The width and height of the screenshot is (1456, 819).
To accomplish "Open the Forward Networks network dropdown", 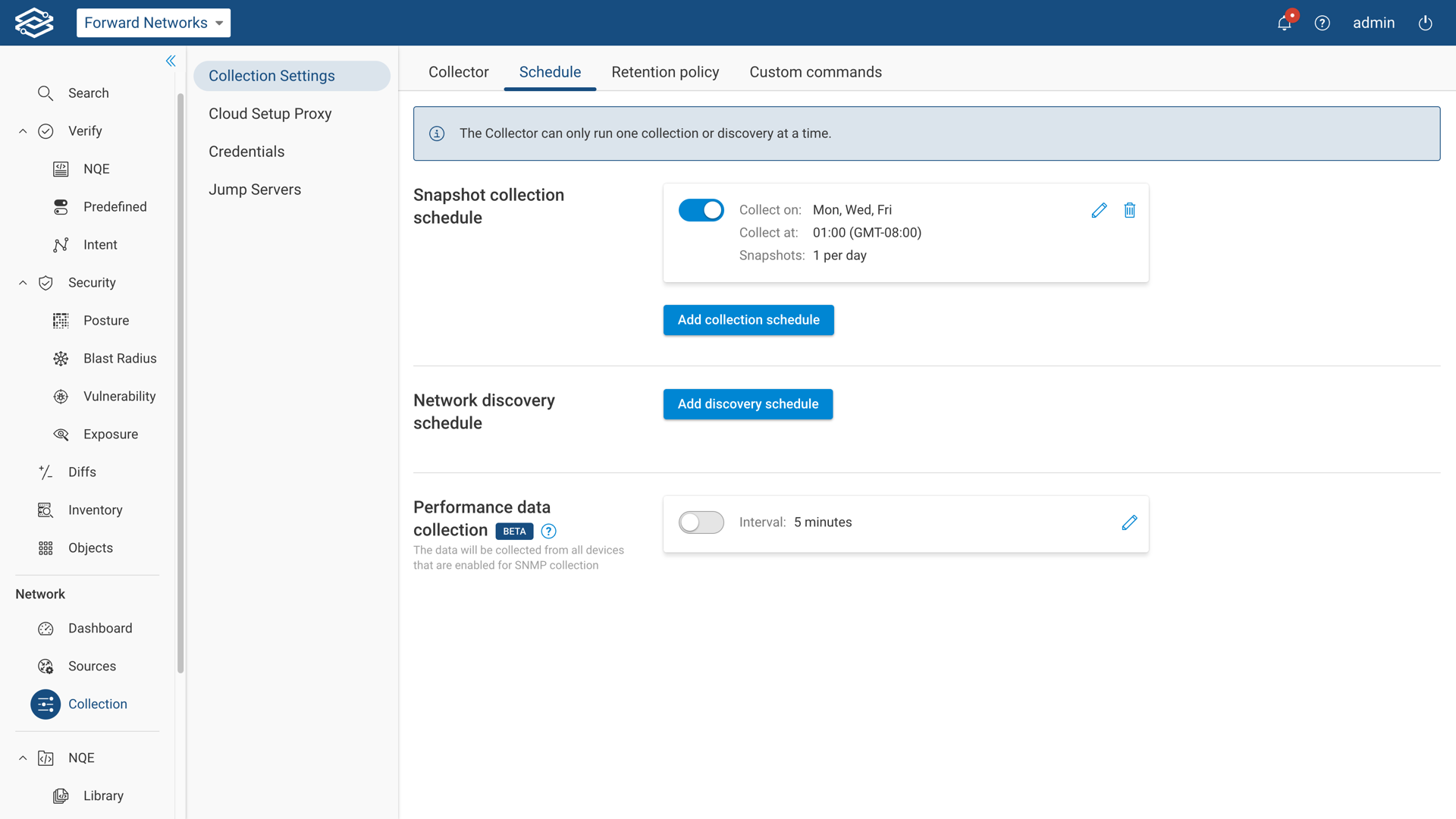I will [153, 23].
